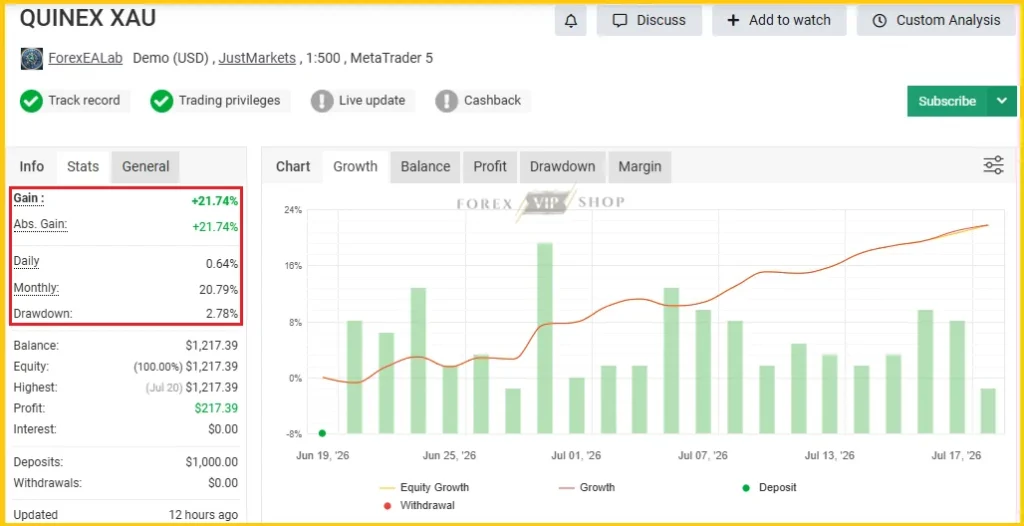
Task: Click the green deposit dot on chart
Action: pyautogui.click(x=322, y=433)
